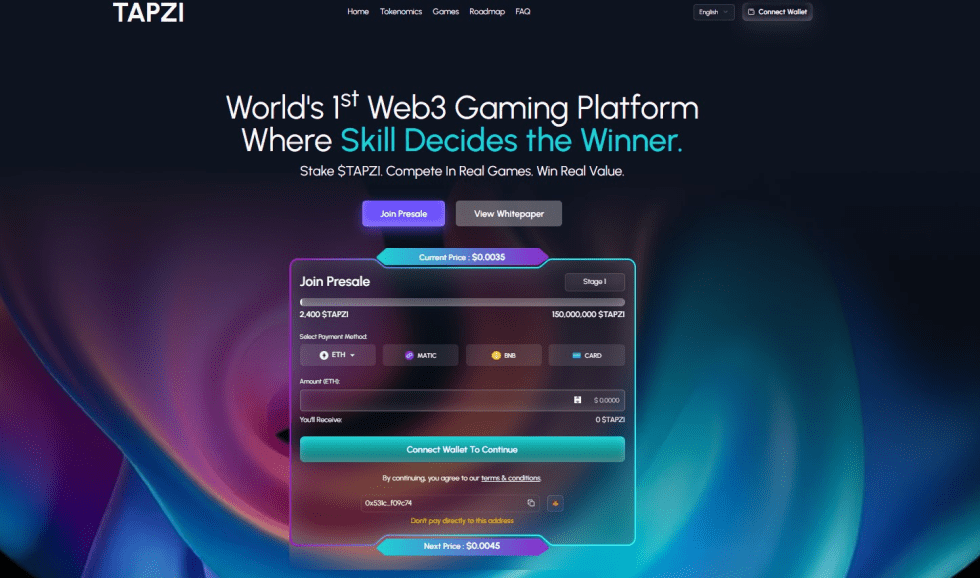Open the English language dropdown
This screenshot has height=578, width=980.
713,12
